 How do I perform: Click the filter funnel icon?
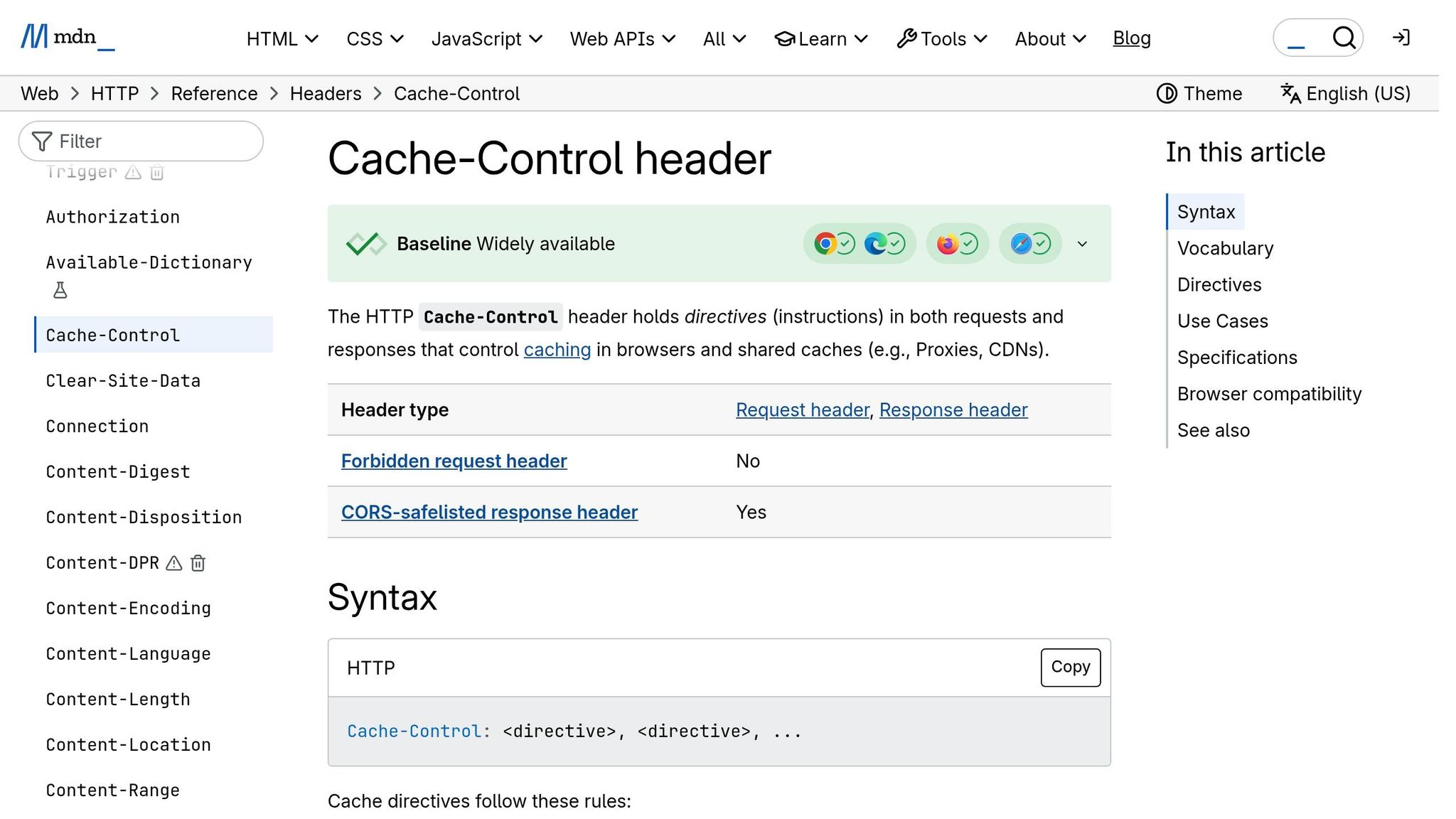click(42, 141)
